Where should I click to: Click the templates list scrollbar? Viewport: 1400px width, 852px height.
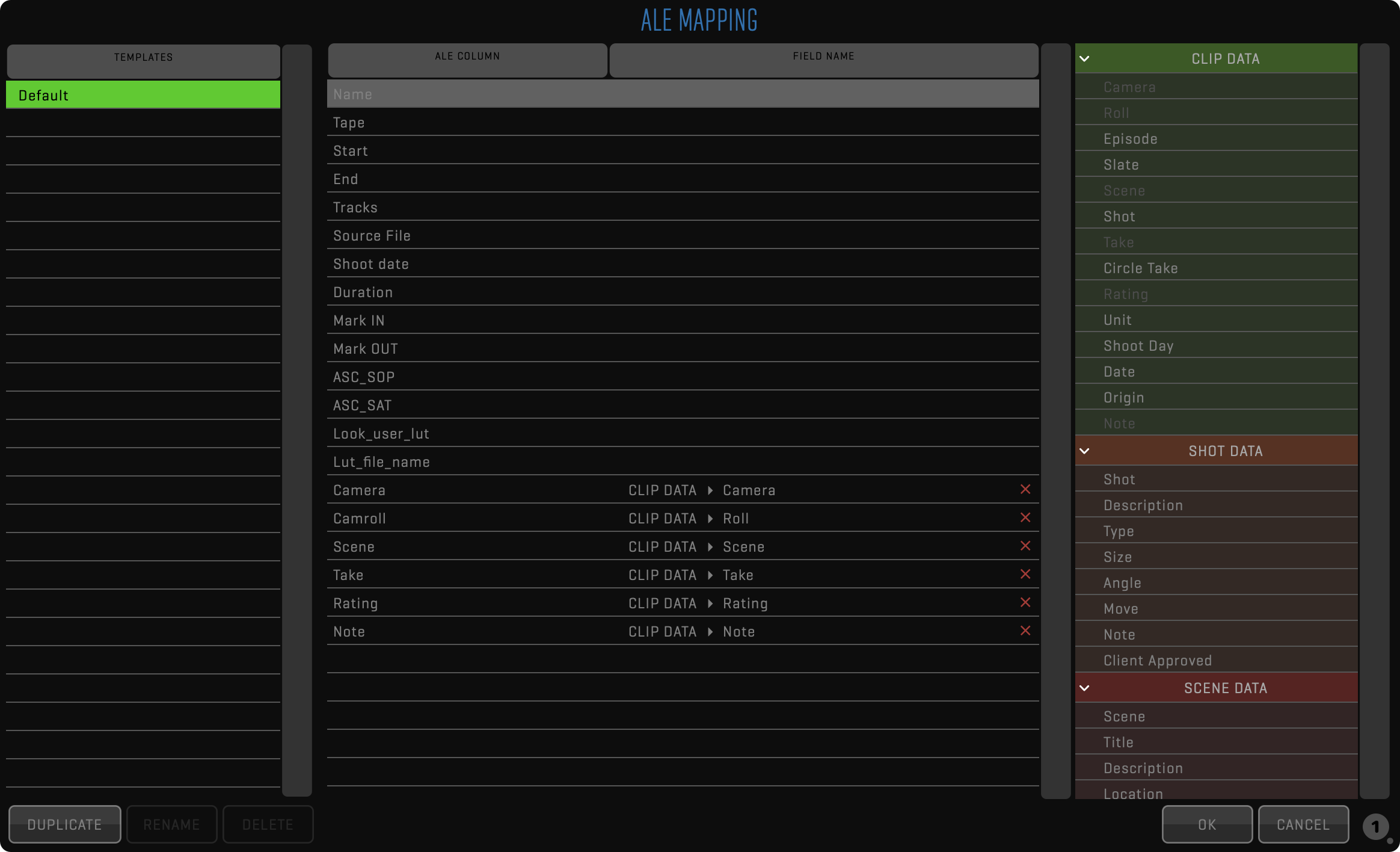[297, 420]
